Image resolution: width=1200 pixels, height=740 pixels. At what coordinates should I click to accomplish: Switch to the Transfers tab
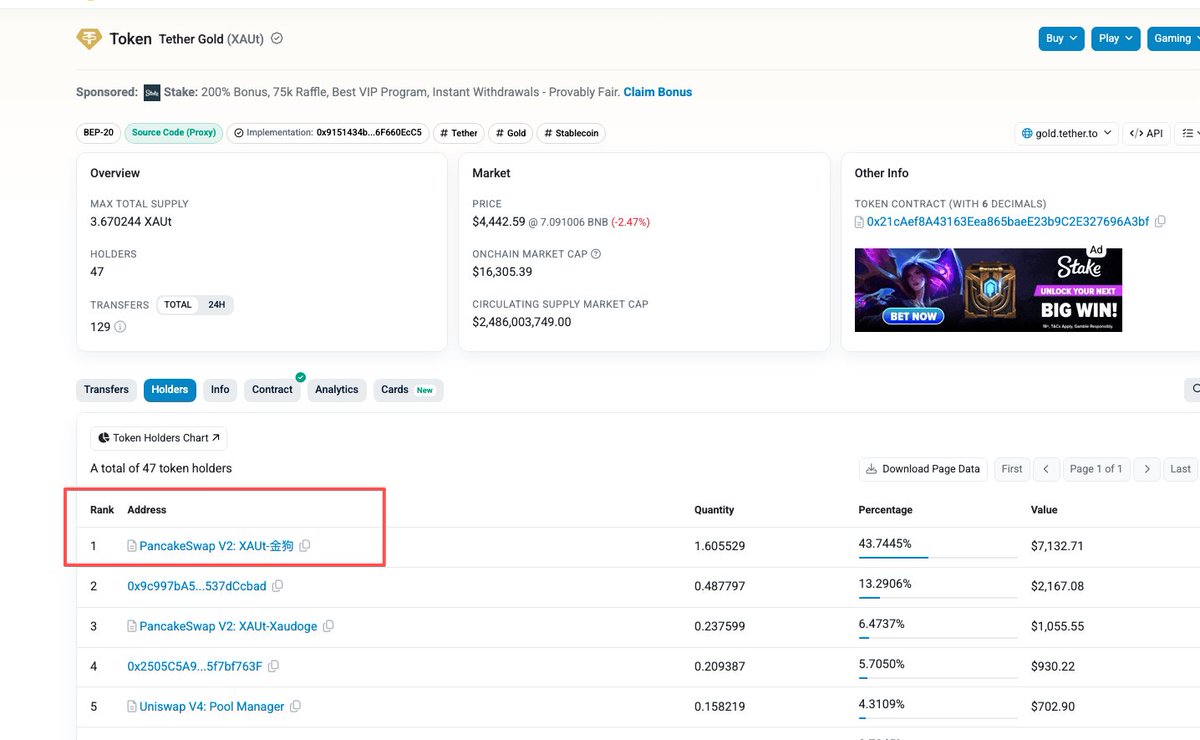[x=106, y=390]
